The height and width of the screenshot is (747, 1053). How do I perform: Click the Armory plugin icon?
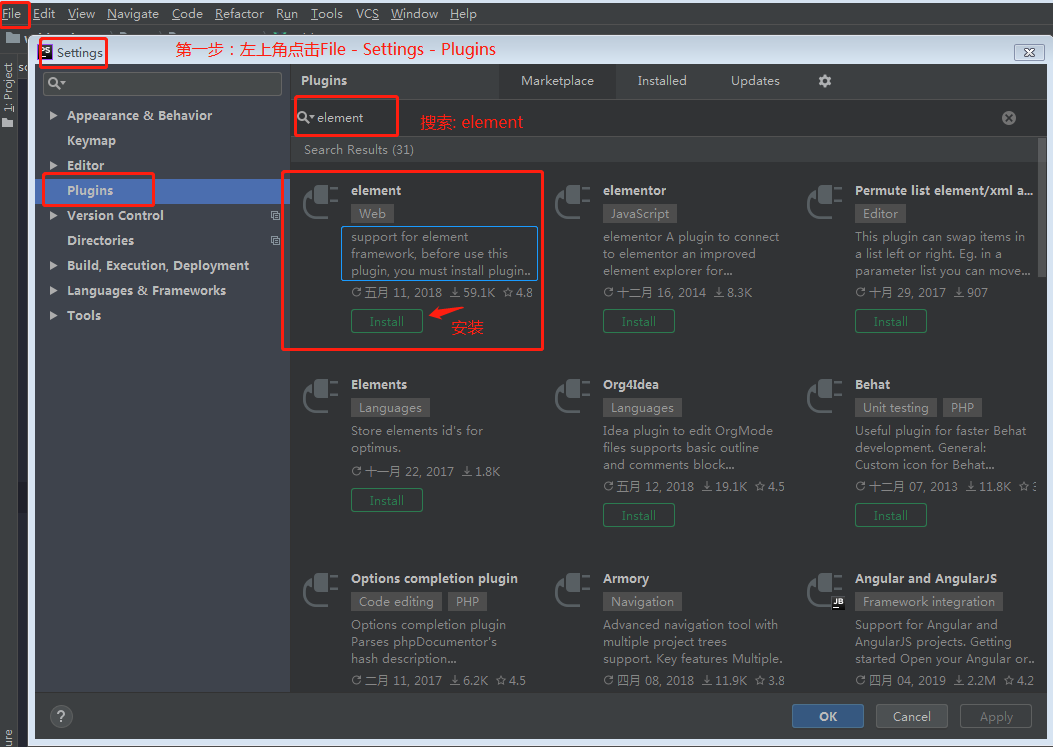[x=572, y=590]
